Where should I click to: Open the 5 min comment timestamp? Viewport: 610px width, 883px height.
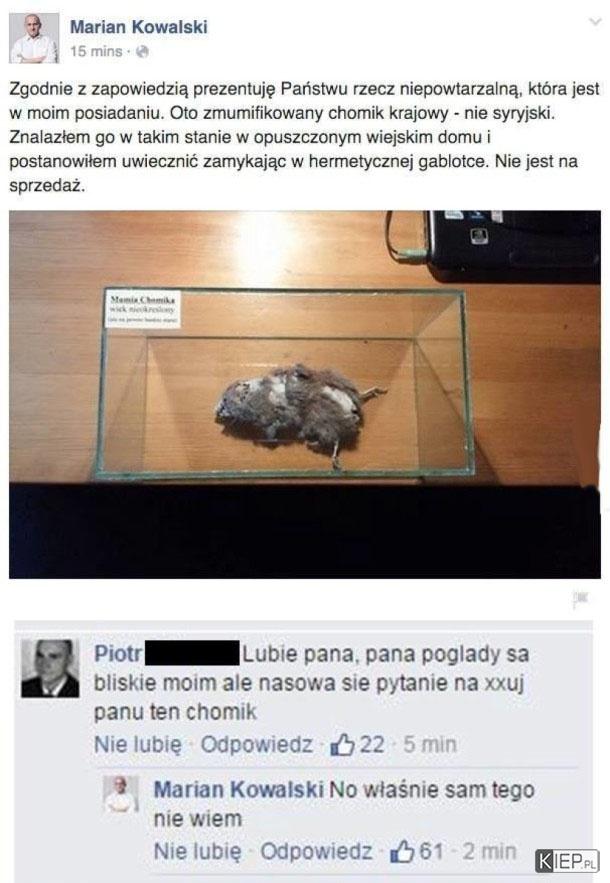coord(430,744)
